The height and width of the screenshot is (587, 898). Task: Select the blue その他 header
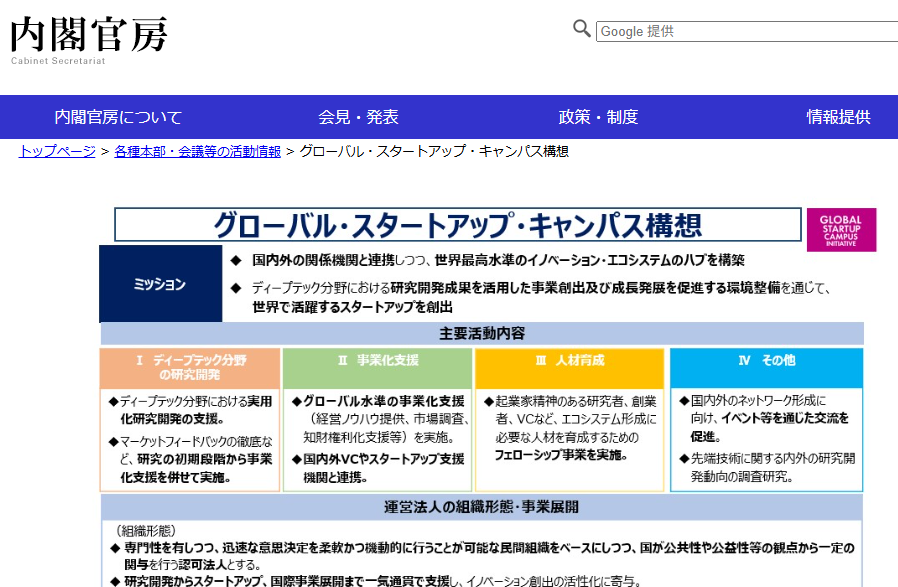[765, 360]
